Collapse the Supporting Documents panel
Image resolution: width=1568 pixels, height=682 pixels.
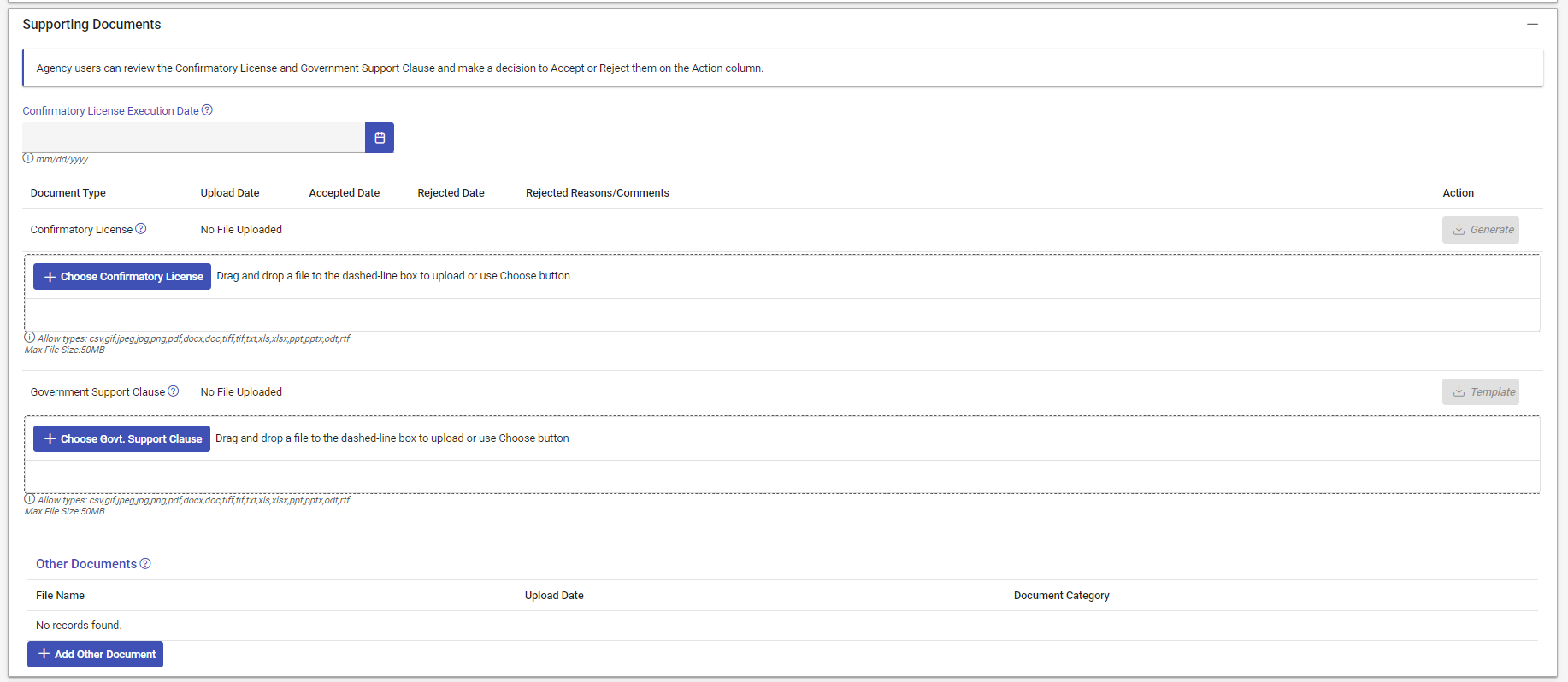(1532, 24)
